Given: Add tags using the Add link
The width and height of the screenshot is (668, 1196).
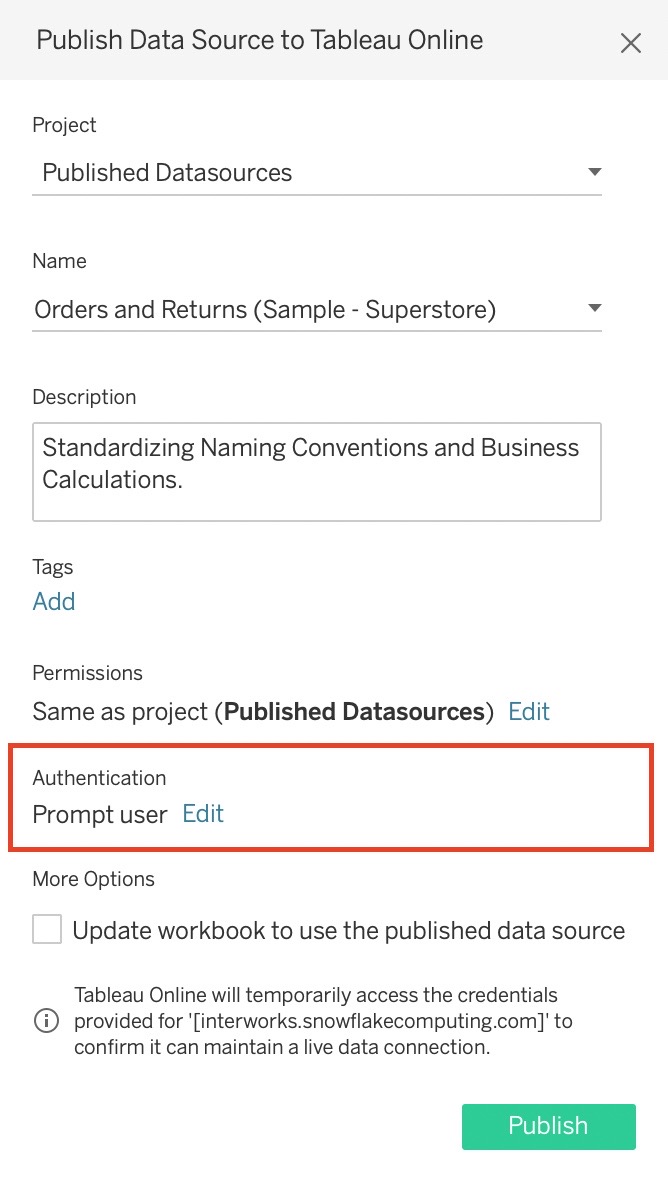Looking at the screenshot, I should pos(53,602).
